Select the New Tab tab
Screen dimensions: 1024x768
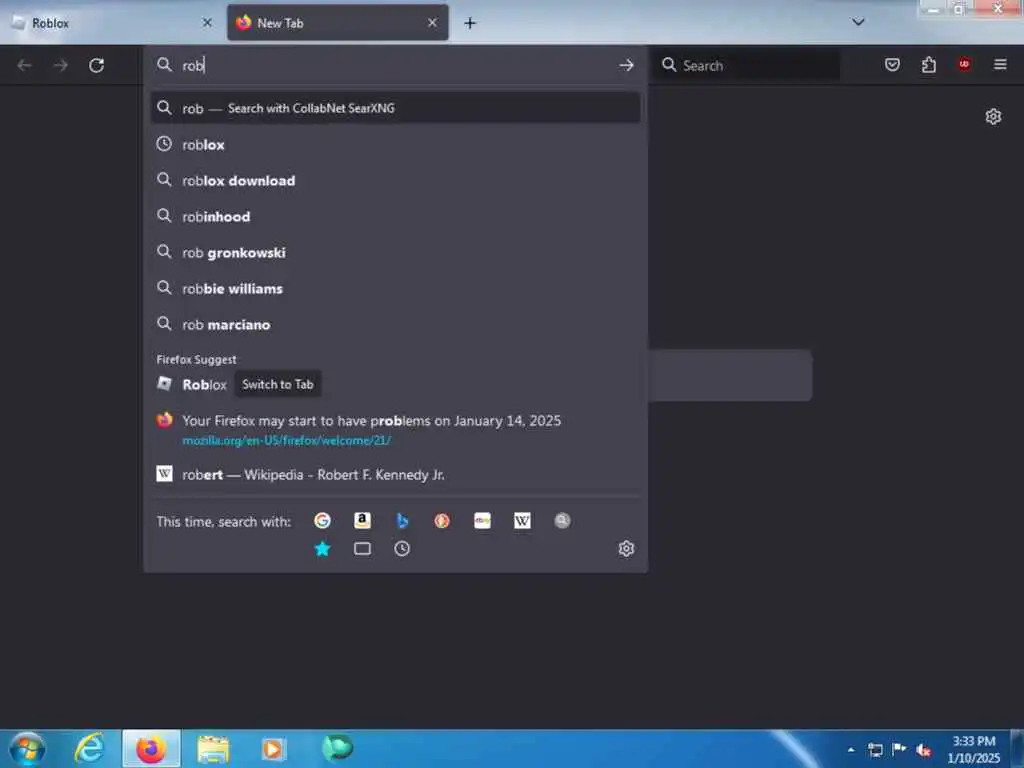click(338, 23)
